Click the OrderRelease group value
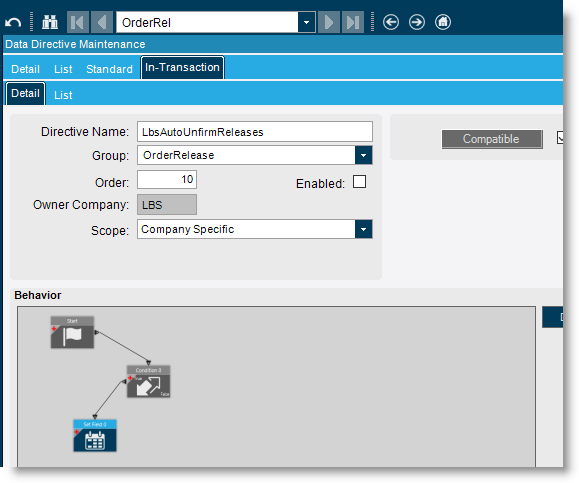 (178, 155)
